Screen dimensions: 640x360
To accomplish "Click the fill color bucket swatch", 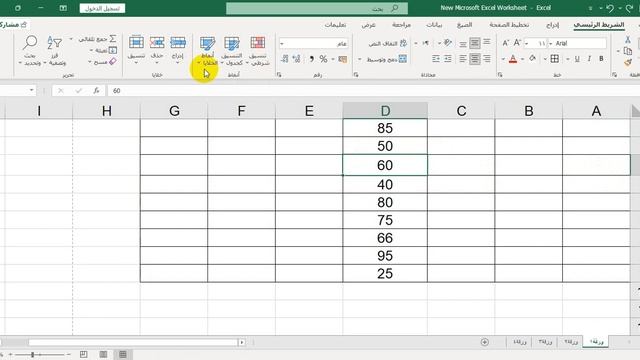I will coord(533,59).
